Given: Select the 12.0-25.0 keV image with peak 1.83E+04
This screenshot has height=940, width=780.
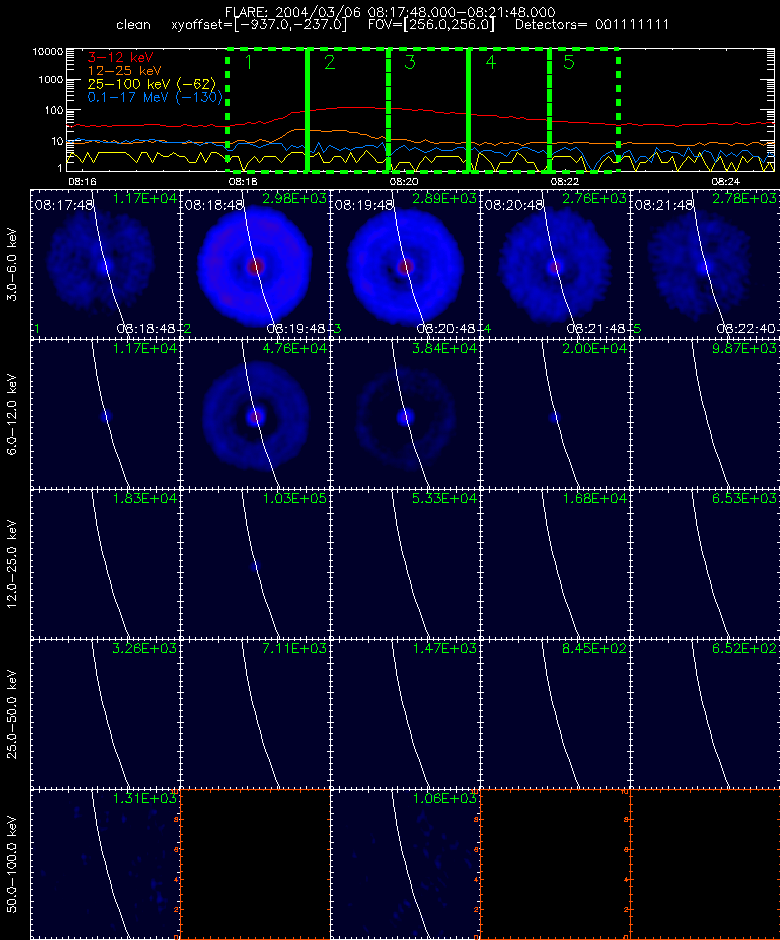Looking at the screenshot, I should (106, 564).
